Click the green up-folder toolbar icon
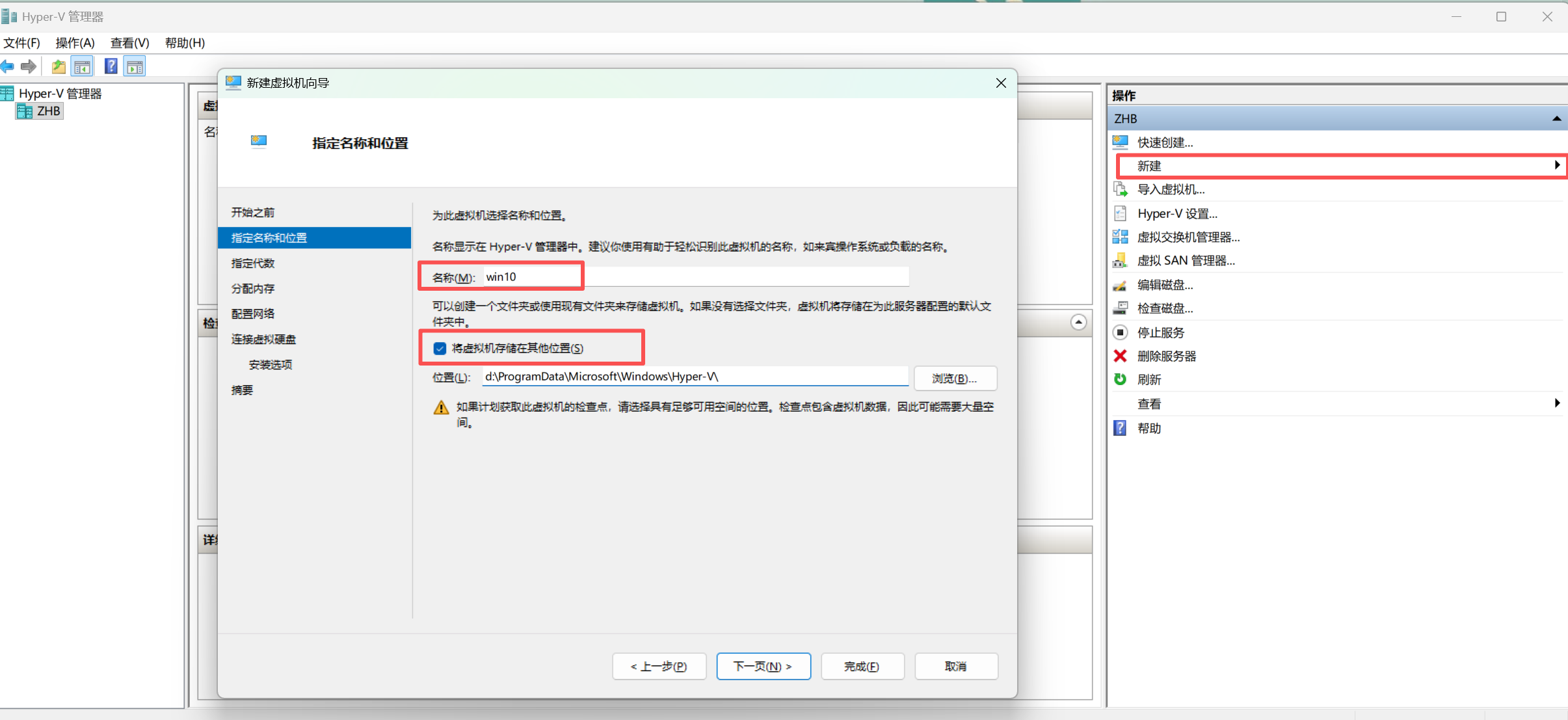This screenshot has width=1568, height=720. pyautogui.click(x=59, y=66)
